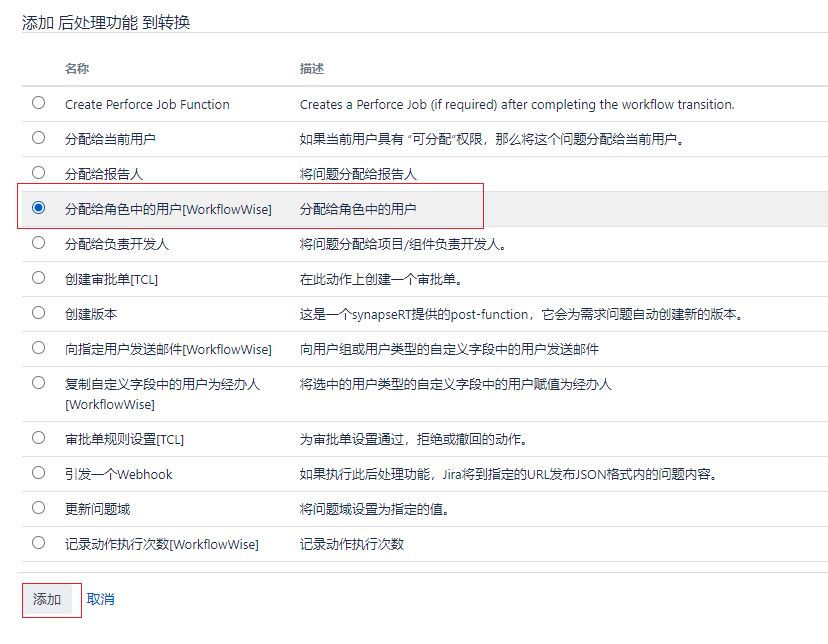828x644 pixels.
Task: Click the 更新问题域 description text
Action: coord(374,509)
